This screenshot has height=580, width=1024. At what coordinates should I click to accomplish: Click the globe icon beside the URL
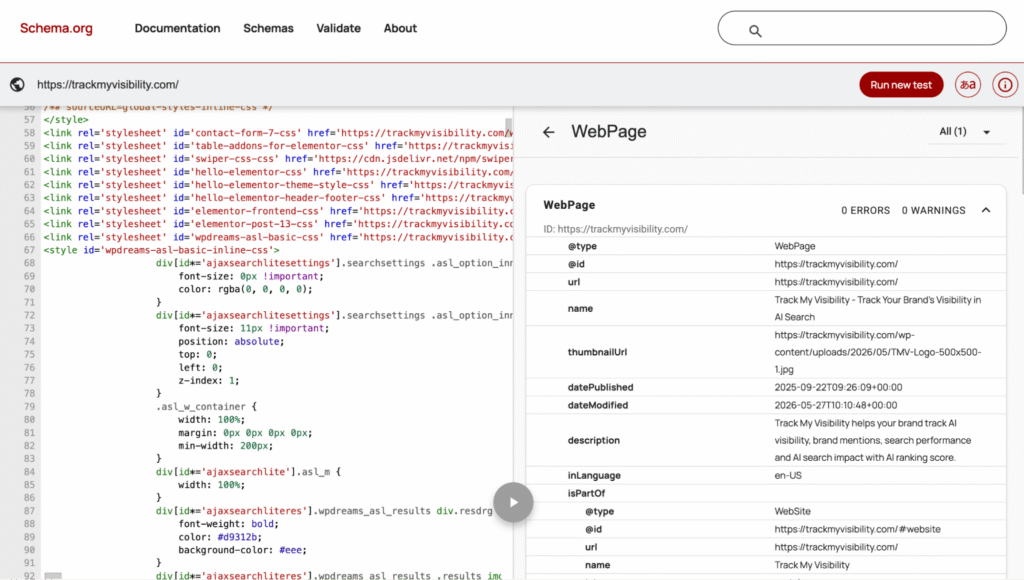(18, 84)
